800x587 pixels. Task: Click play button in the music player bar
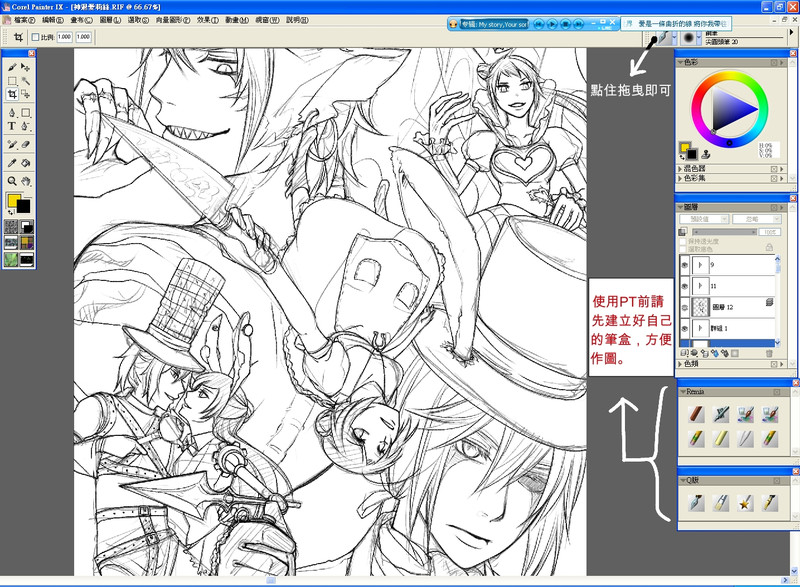552,24
